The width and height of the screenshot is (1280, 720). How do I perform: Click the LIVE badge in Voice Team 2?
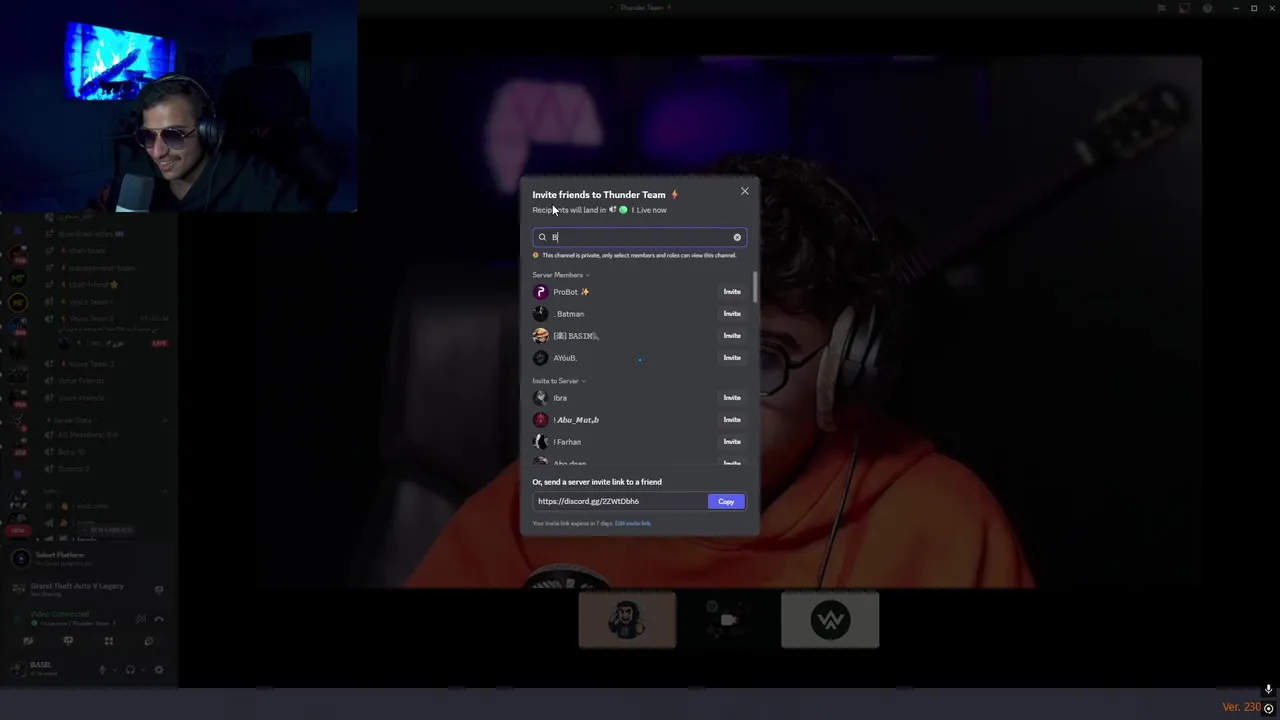(159, 343)
